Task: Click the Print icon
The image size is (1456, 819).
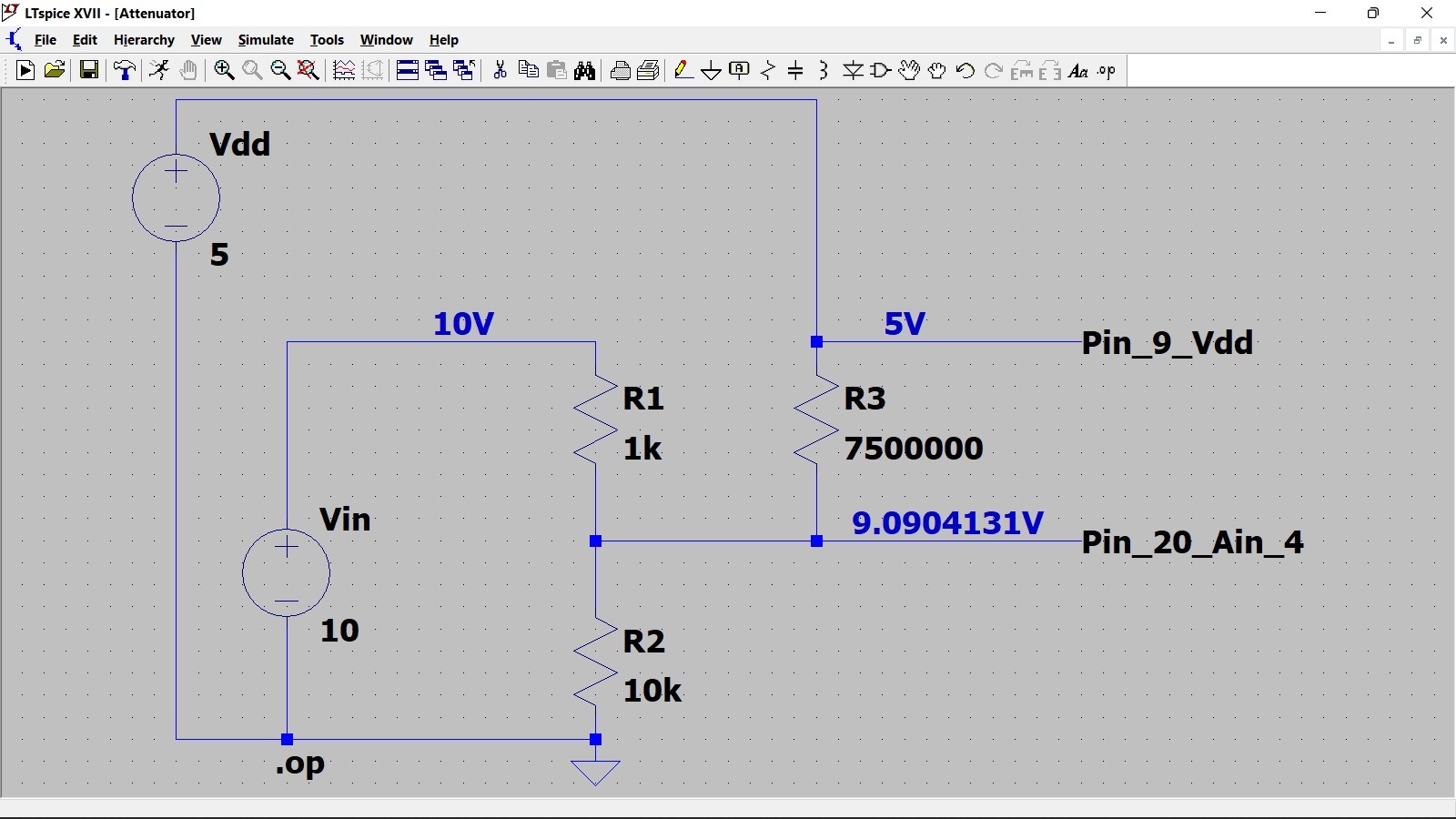Action: click(x=621, y=71)
